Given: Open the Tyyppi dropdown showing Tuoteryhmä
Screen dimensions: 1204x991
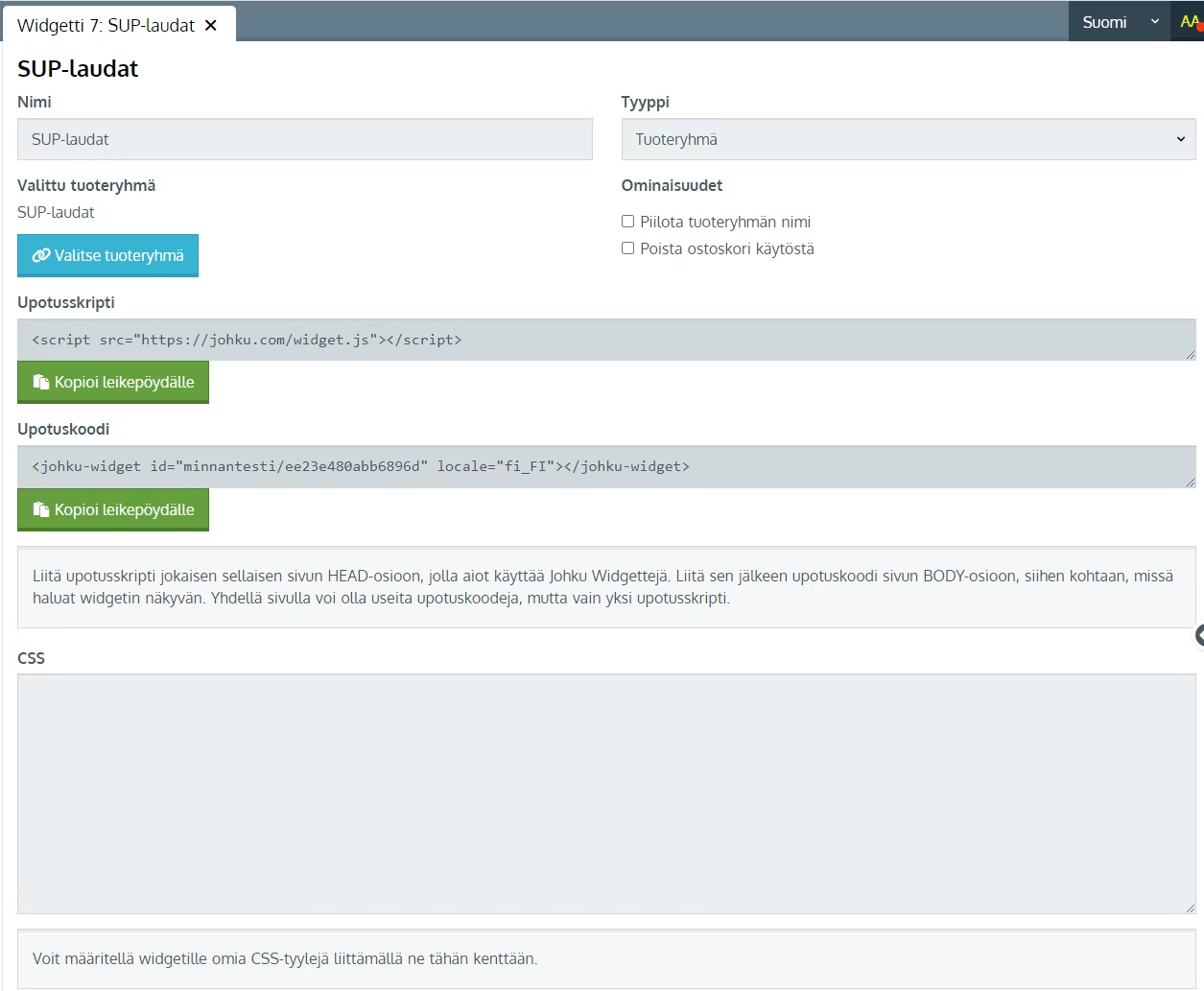Looking at the screenshot, I should [909, 139].
